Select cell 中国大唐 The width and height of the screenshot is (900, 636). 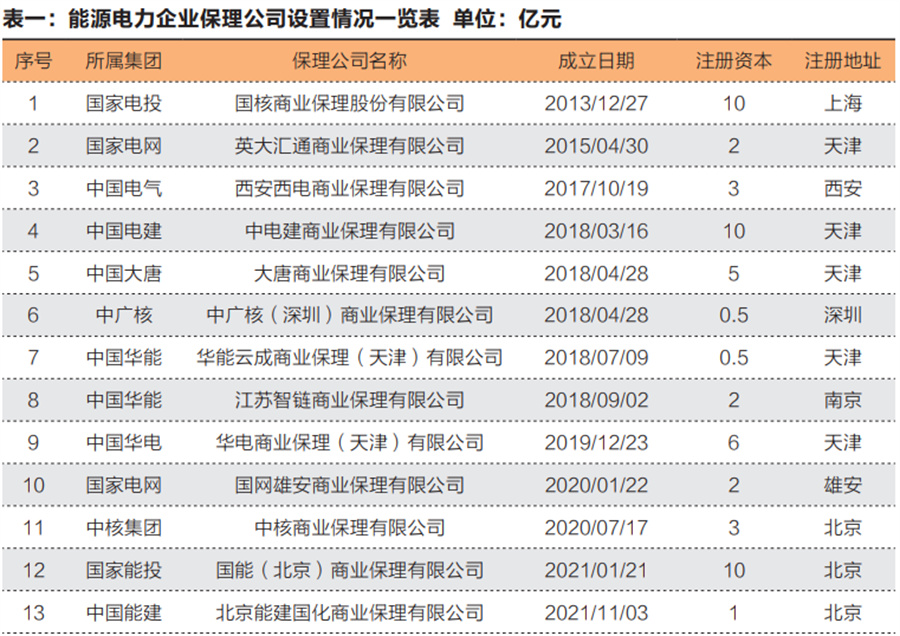click(123, 273)
